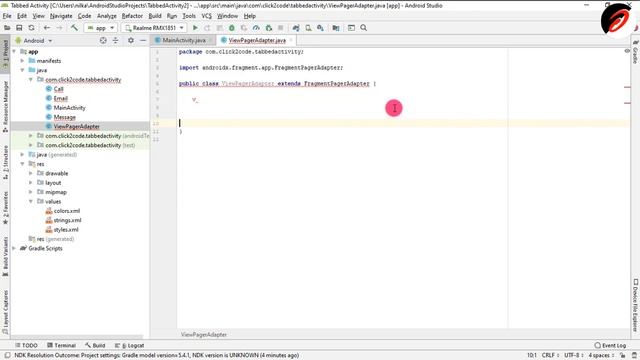Expand the Gradle Scripts node
640x360 pixels.
tap(15, 248)
